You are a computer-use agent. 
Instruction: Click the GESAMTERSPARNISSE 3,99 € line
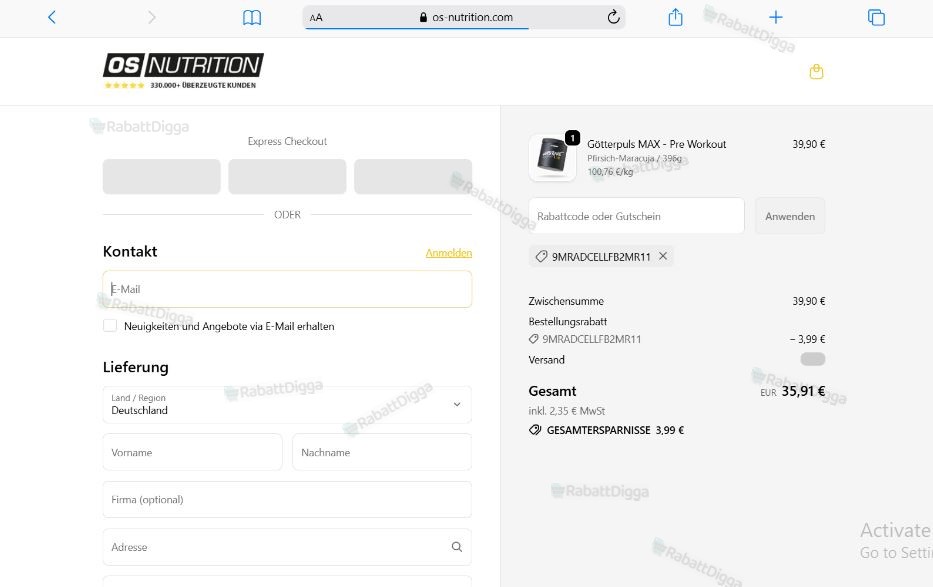pos(606,430)
